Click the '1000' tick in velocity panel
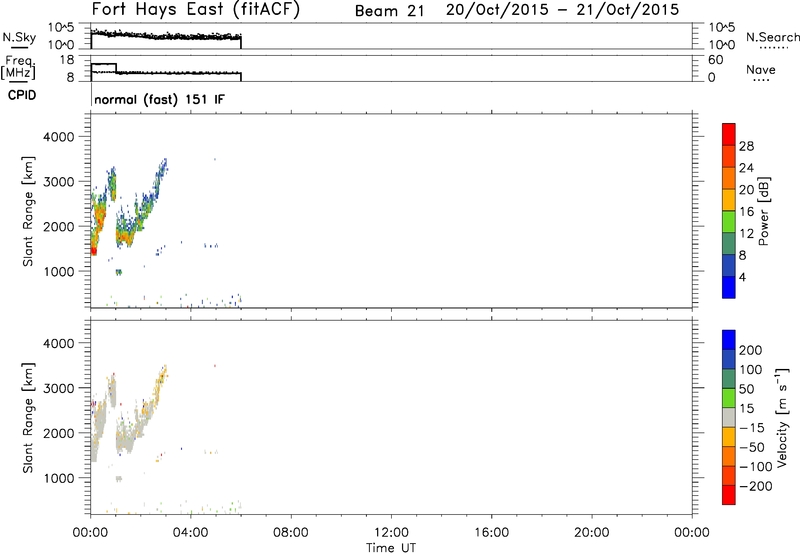800x554 pixels. [x=58, y=478]
